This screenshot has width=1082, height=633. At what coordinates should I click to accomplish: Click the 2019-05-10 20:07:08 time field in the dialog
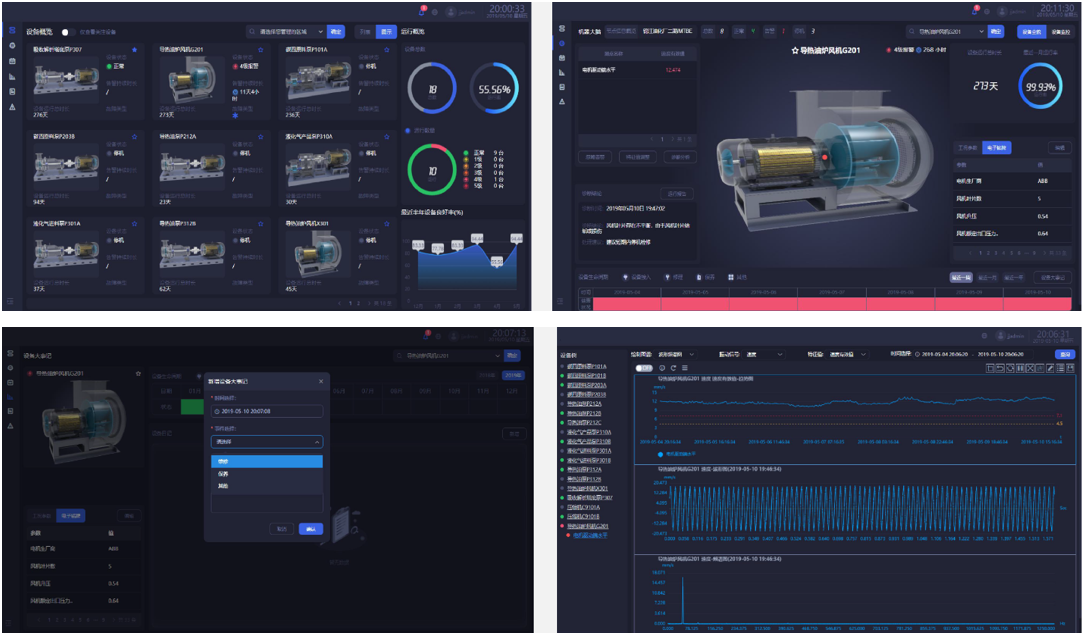[266, 411]
